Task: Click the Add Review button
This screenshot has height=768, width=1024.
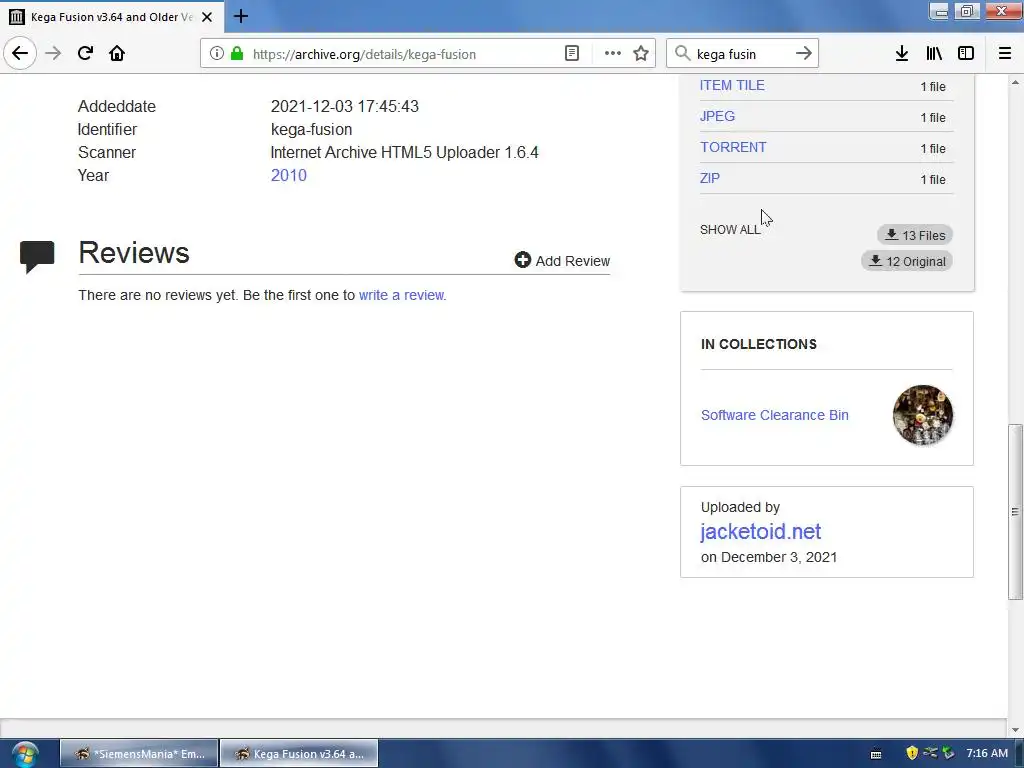Action: tap(562, 261)
